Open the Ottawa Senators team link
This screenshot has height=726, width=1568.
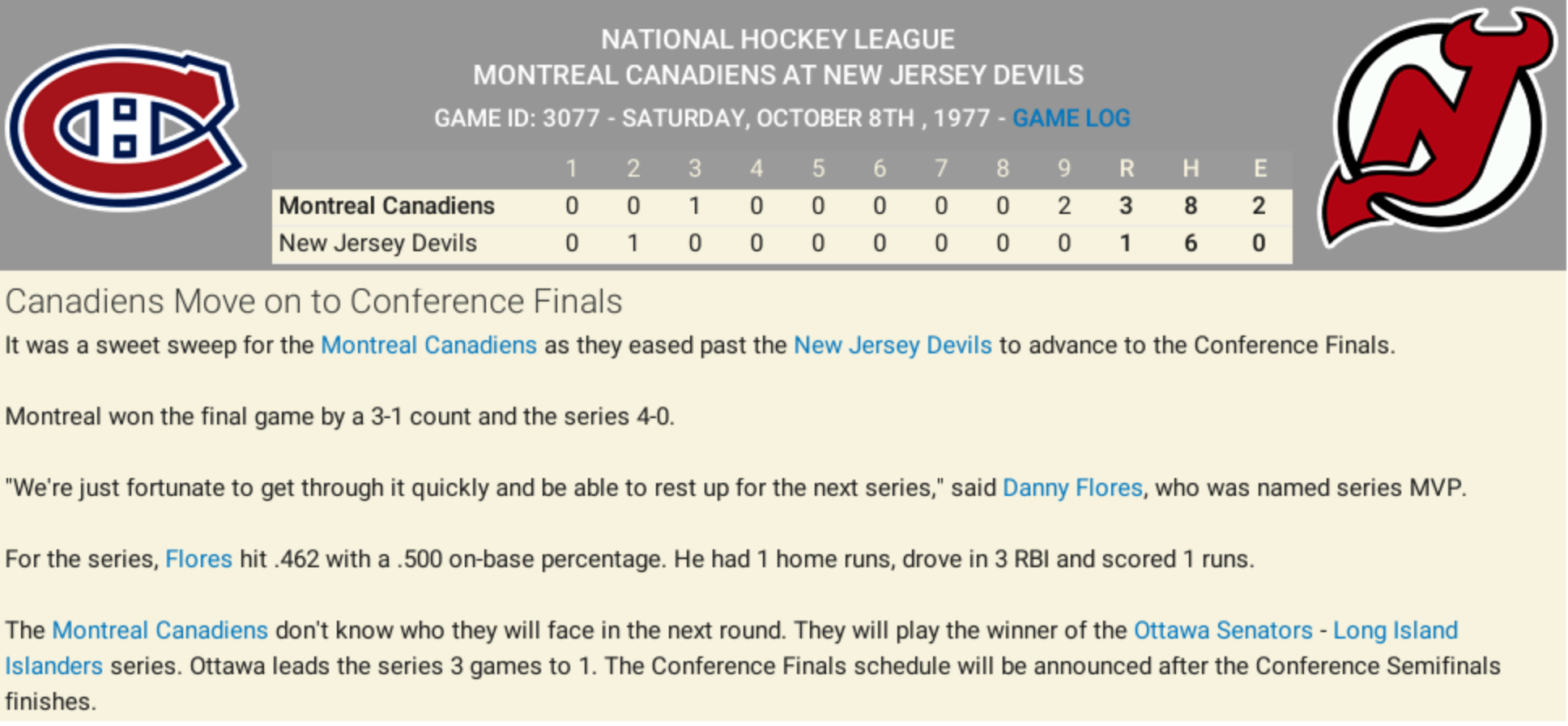click(1223, 630)
